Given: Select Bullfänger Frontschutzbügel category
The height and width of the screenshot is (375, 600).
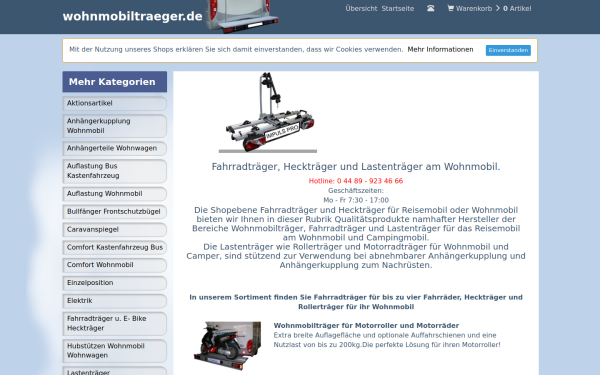Looking at the screenshot, I should click(x=114, y=212).
